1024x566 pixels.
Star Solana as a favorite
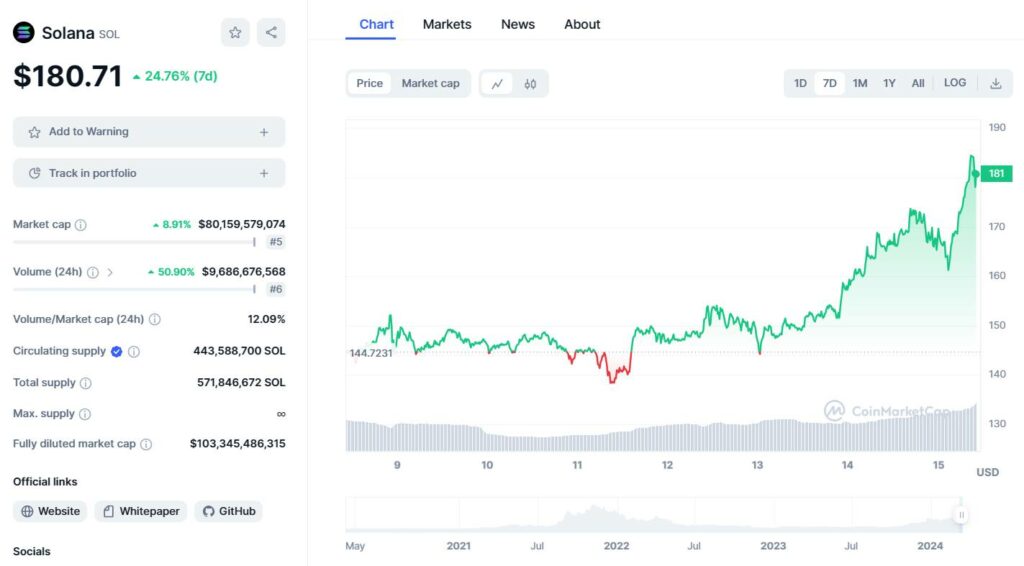tap(235, 33)
